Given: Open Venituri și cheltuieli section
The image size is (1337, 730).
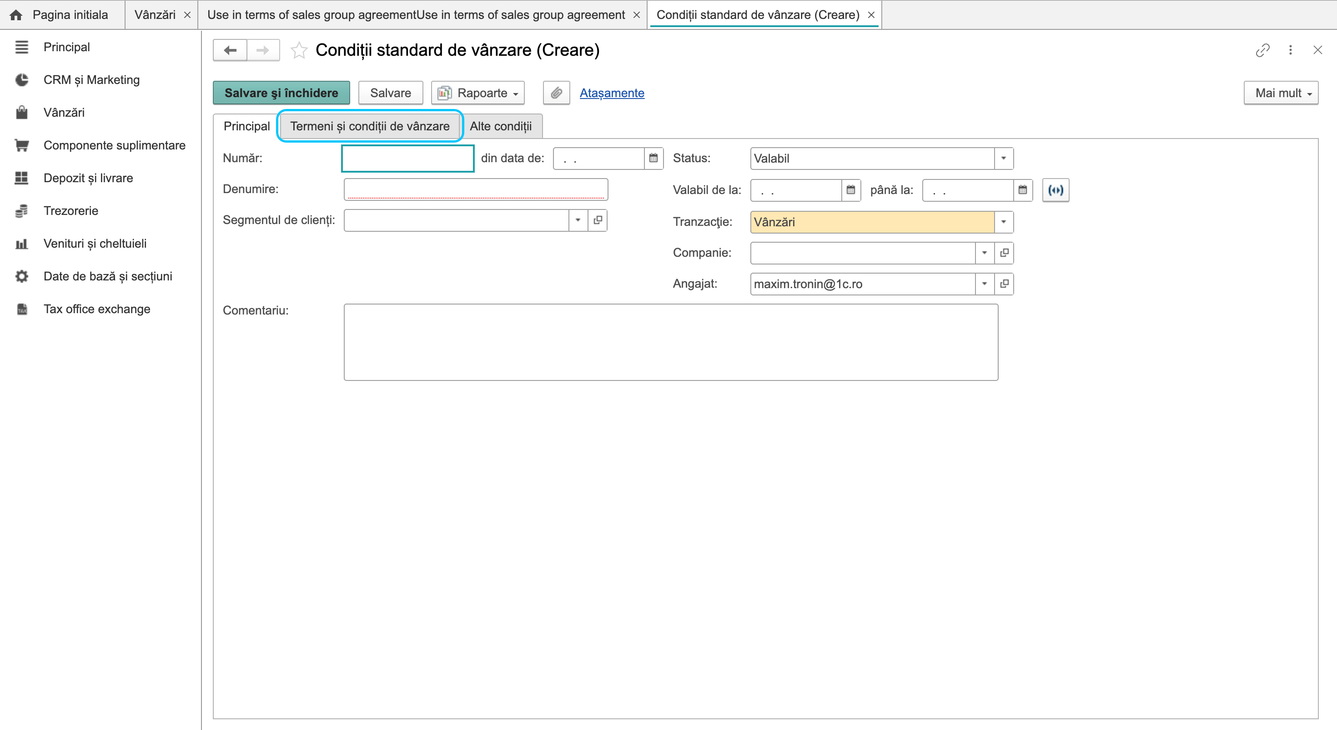Looking at the screenshot, I should point(100,244).
